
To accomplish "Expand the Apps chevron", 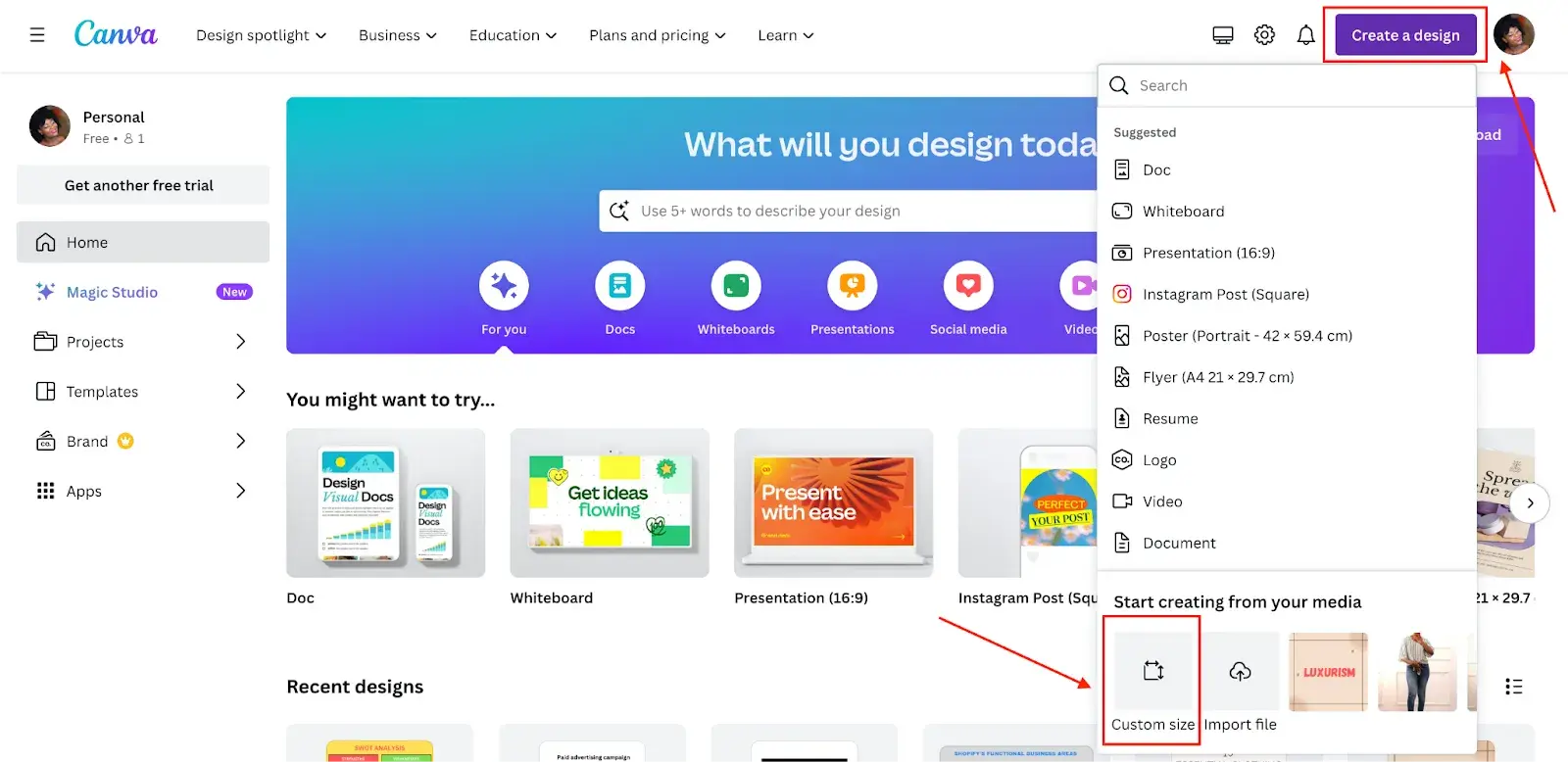I will coord(241,491).
